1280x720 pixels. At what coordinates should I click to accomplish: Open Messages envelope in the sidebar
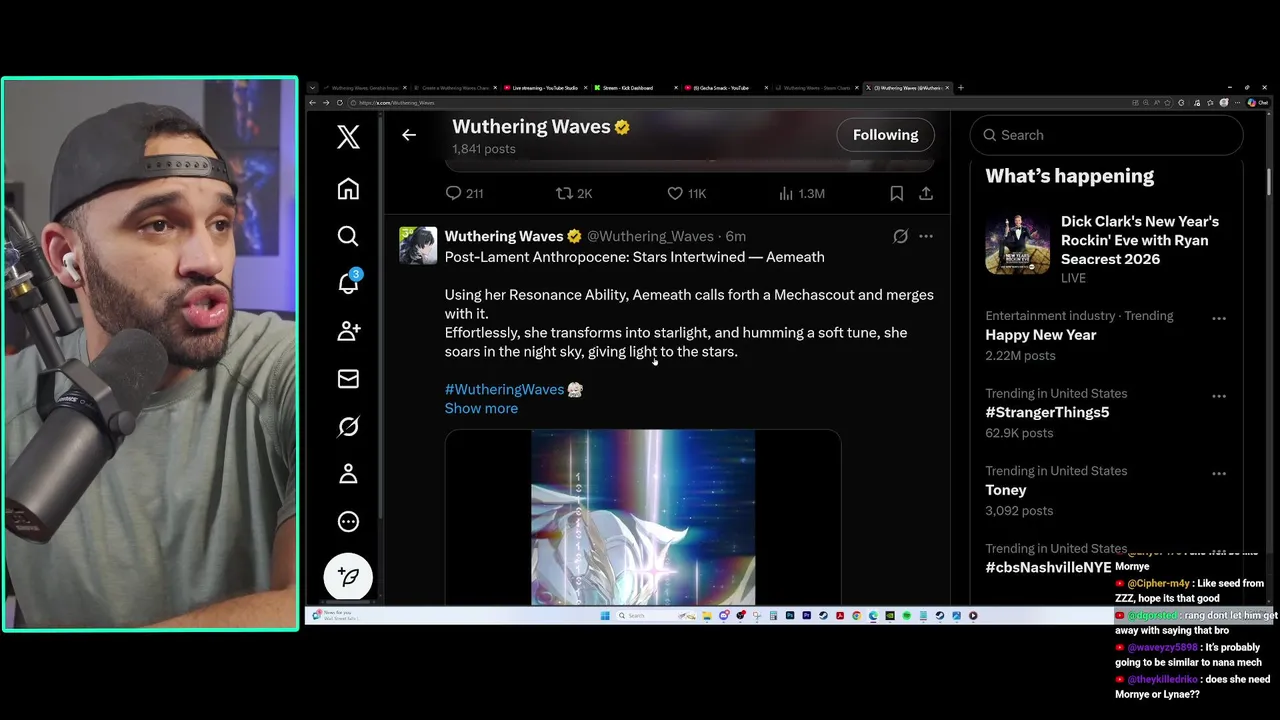point(348,378)
